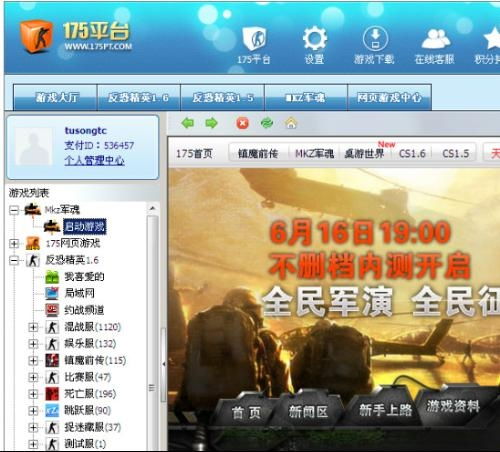The width and height of the screenshot is (500, 452).
Task: Select 启动游戏 under Mkz军魂
Action: pyautogui.click(x=85, y=227)
